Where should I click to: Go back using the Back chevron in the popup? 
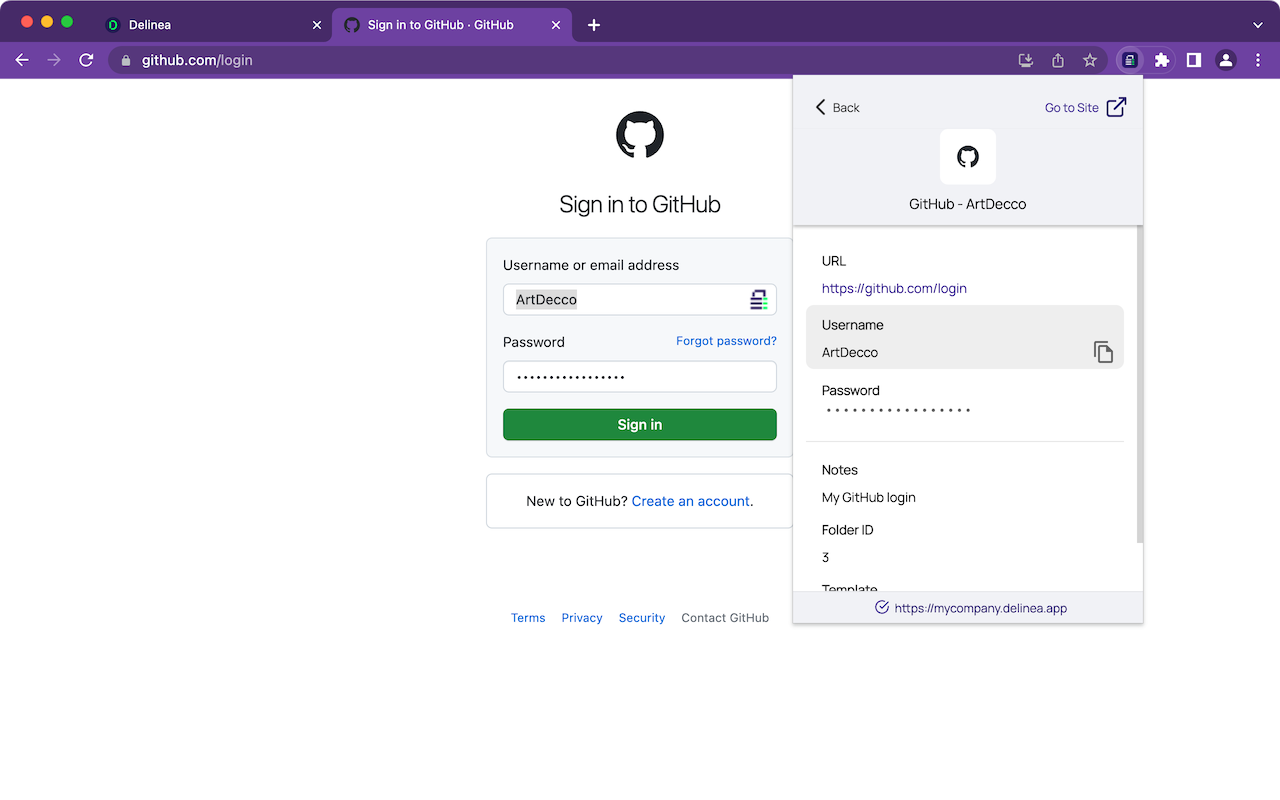836,107
